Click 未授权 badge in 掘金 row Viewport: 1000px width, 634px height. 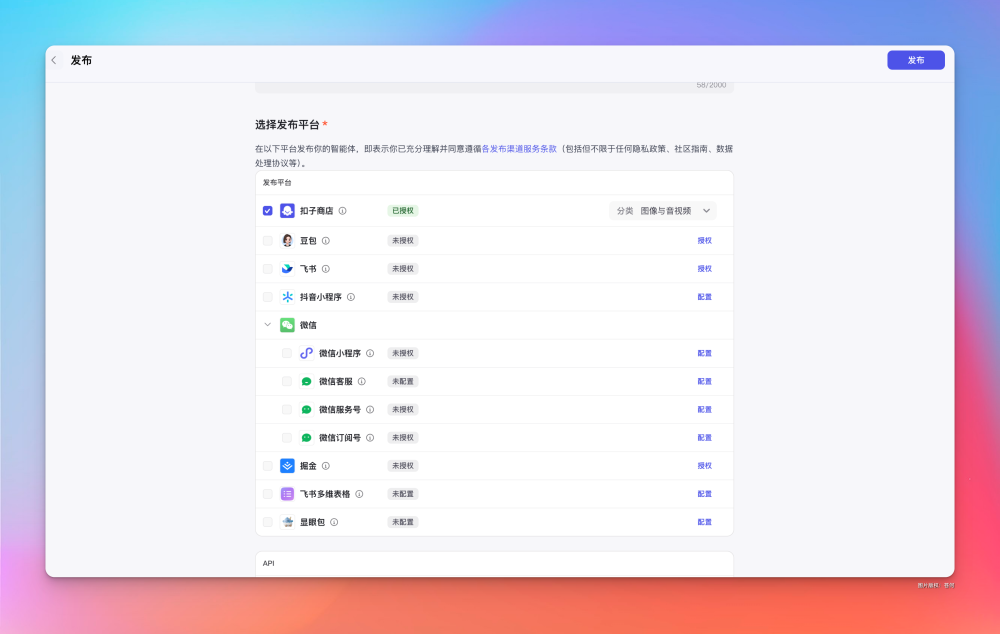point(402,466)
